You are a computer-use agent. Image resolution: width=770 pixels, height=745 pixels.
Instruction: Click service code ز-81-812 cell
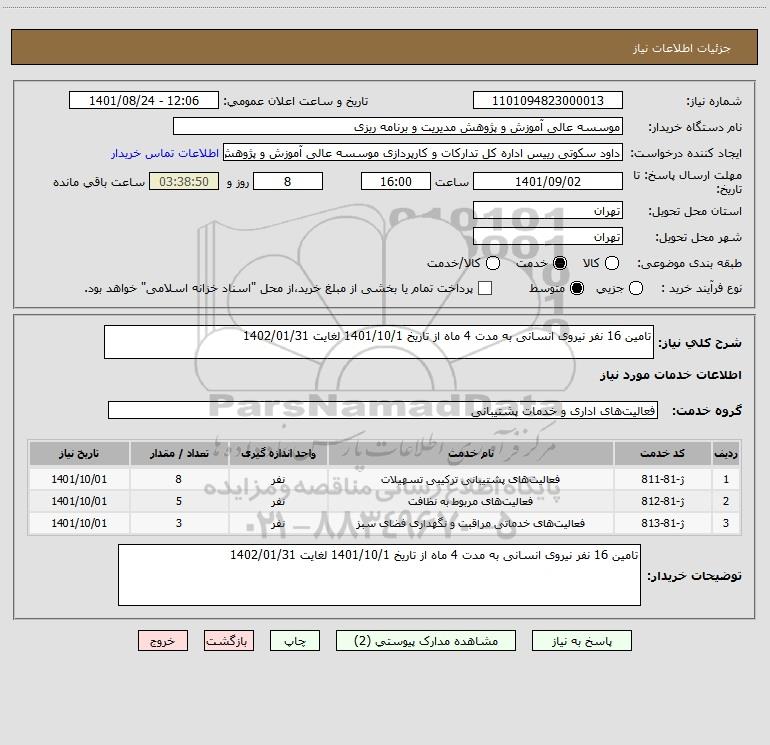coord(662,501)
